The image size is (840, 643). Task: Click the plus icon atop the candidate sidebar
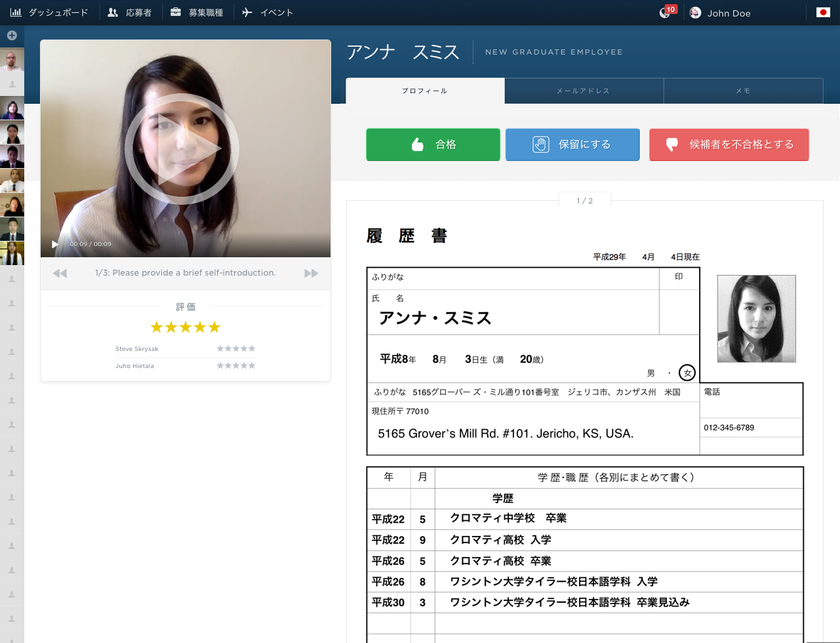coord(12,34)
